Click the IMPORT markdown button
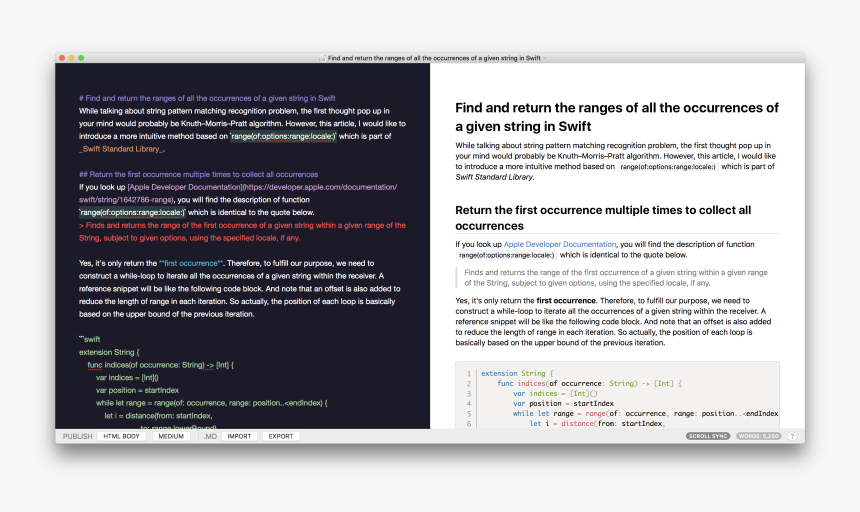Viewport: 860px width, 512px height. coord(239,436)
